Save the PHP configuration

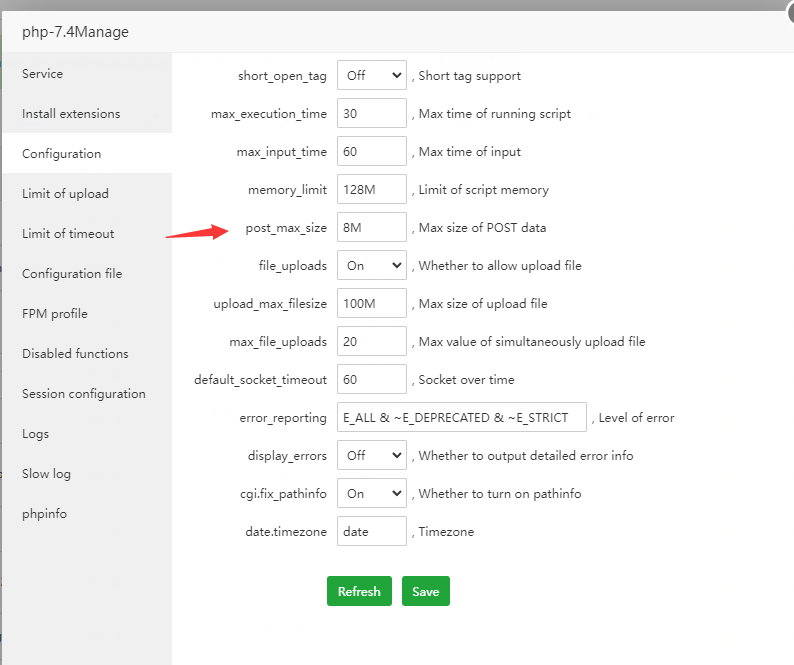[426, 591]
